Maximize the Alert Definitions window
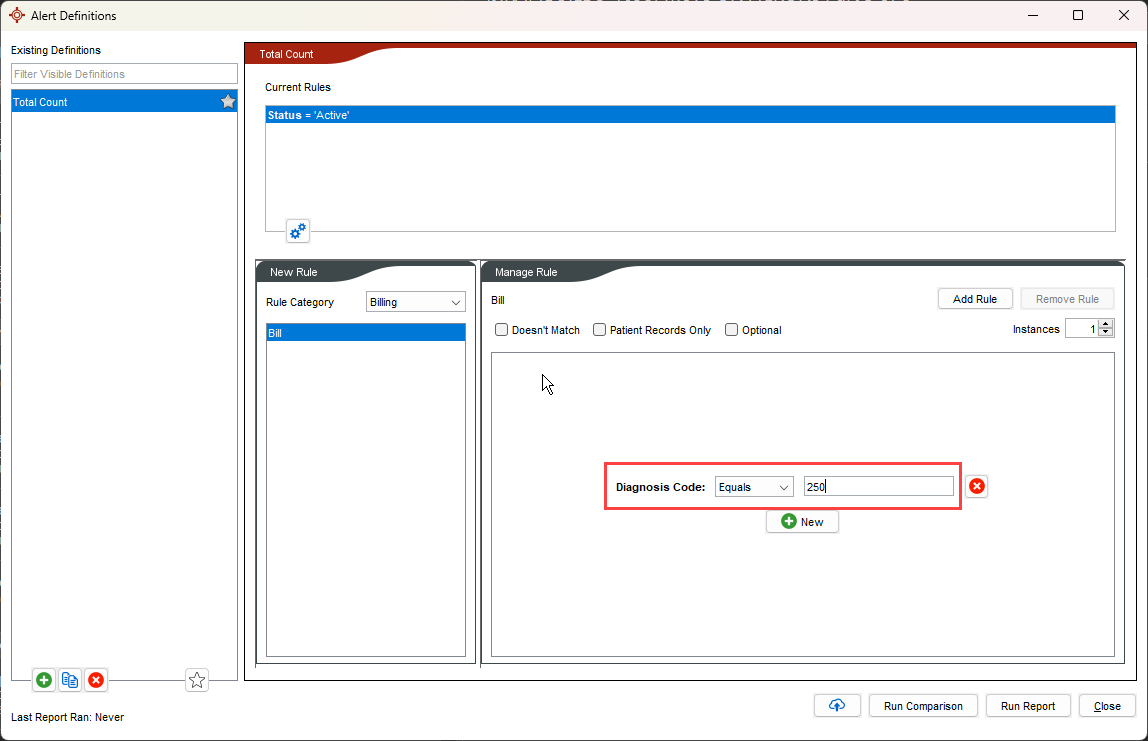This screenshot has height=741, width=1148. point(1078,15)
